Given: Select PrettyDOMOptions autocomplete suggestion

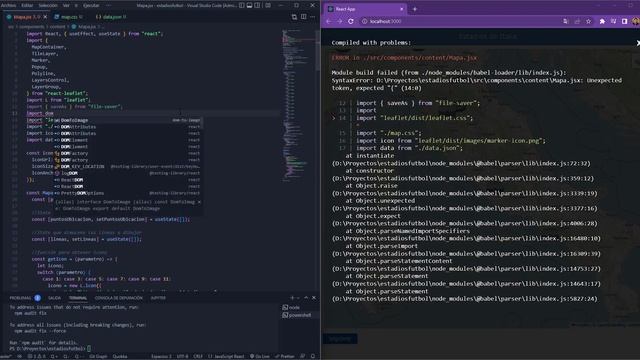Looking at the screenshot, I should click(128, 193).
